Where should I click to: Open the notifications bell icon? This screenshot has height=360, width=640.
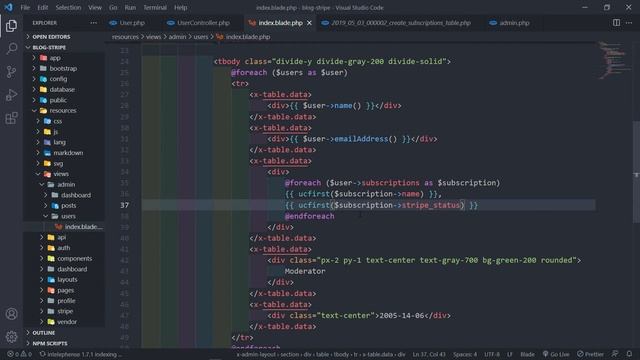click(x=629, y=354)
